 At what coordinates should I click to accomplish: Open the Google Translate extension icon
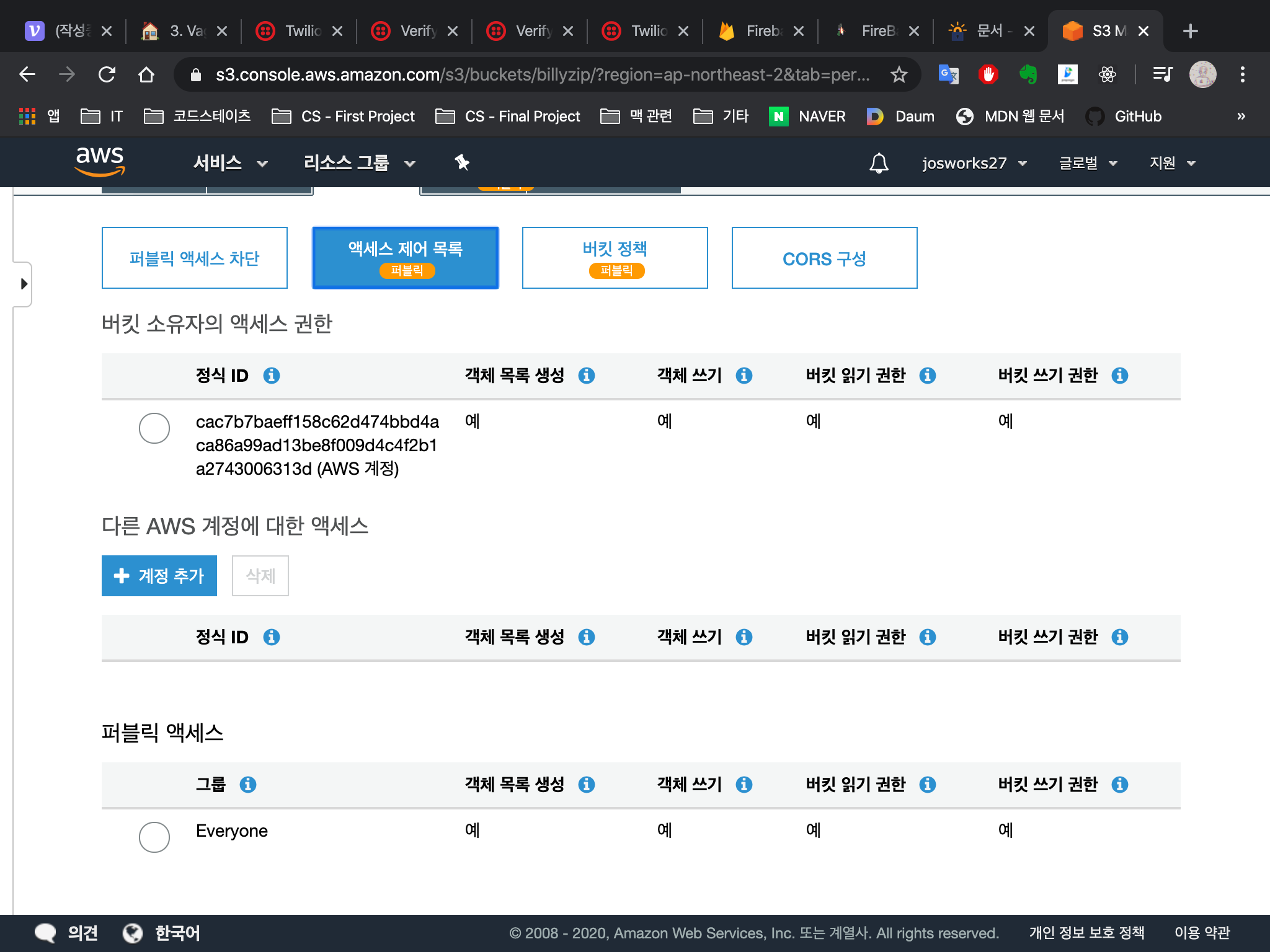pos(948,75)
